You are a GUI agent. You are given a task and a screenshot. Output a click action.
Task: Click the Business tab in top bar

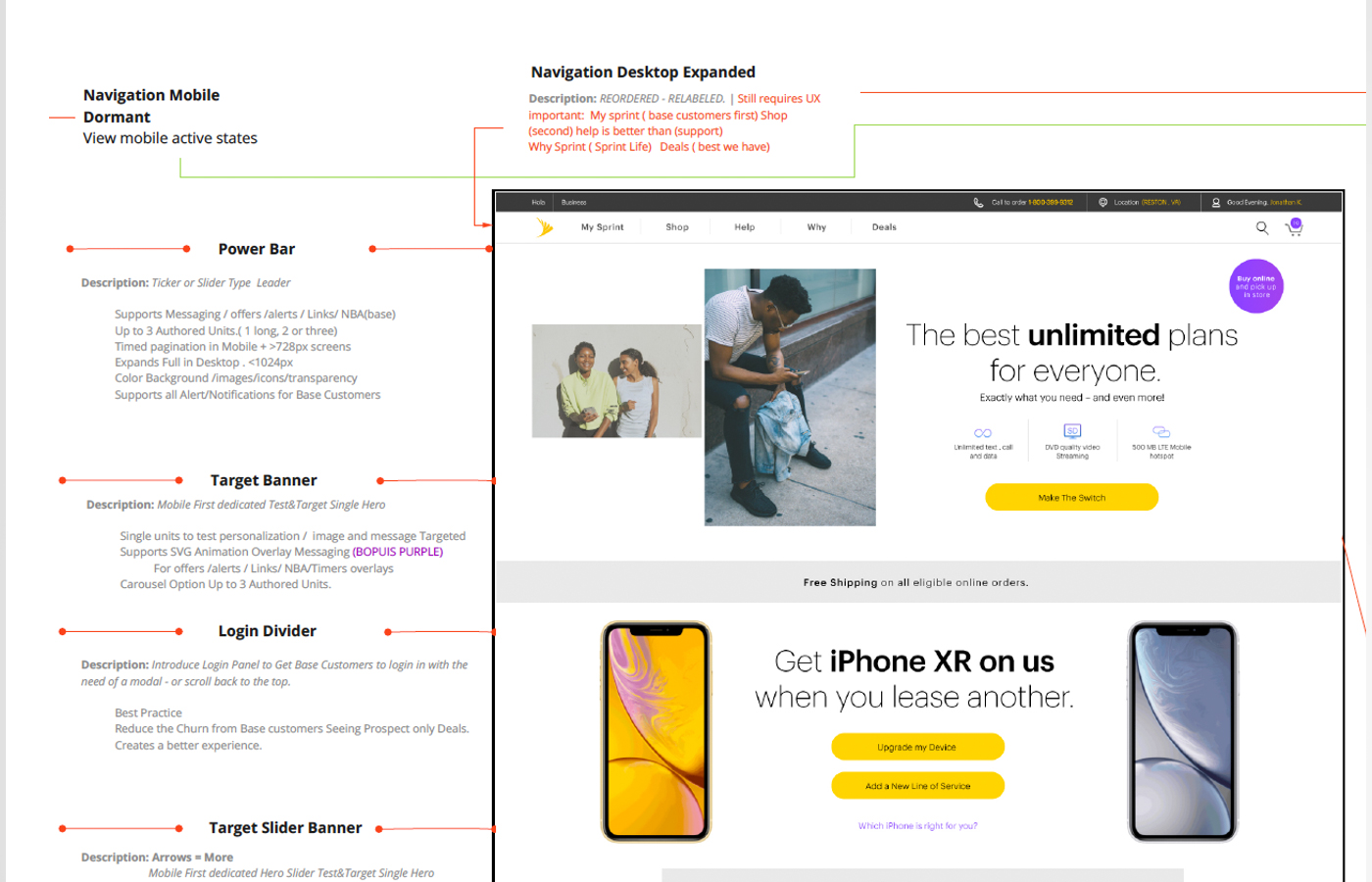(574, 203)
